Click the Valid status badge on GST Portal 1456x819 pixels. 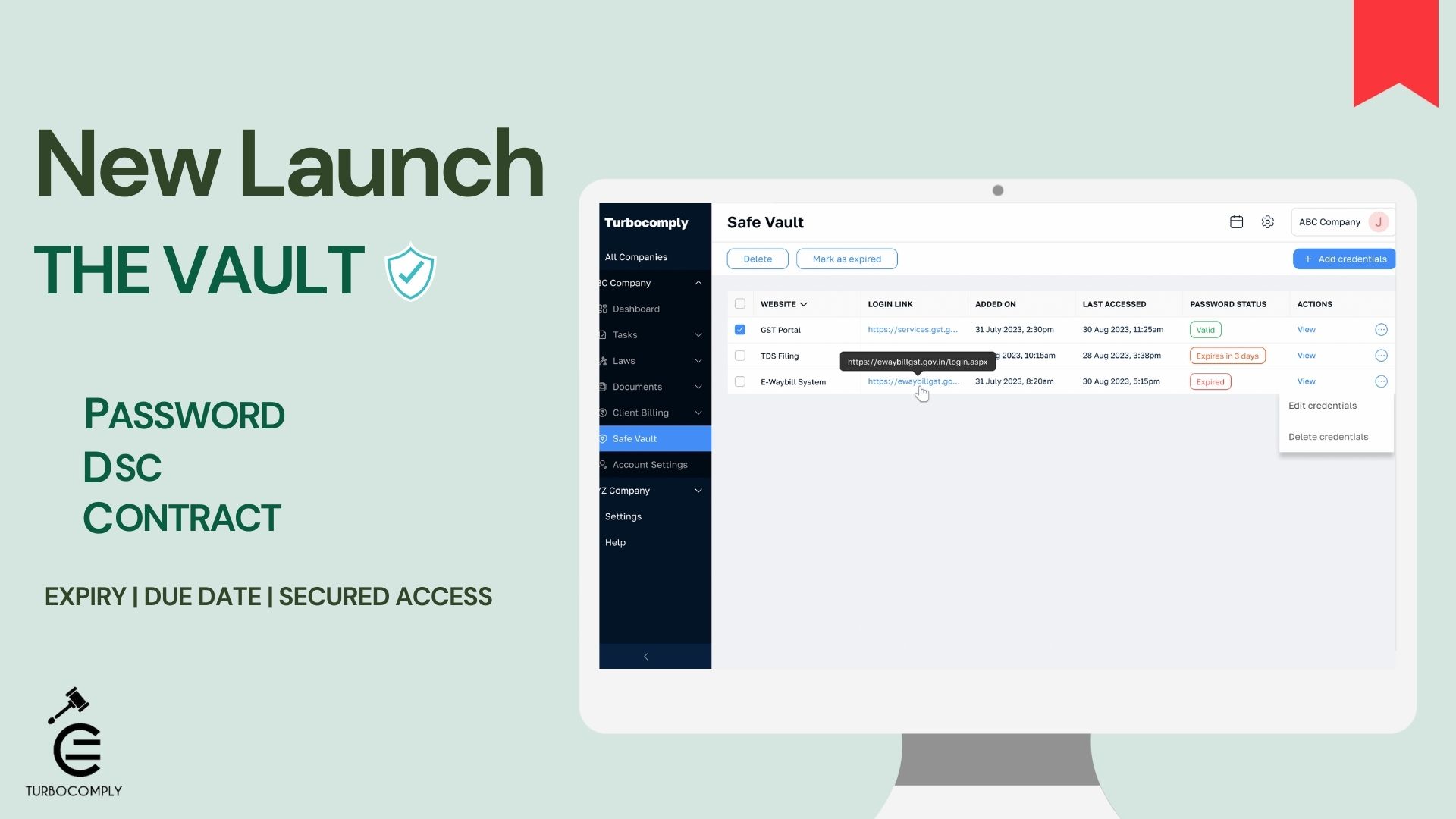tap(1205, 329)
